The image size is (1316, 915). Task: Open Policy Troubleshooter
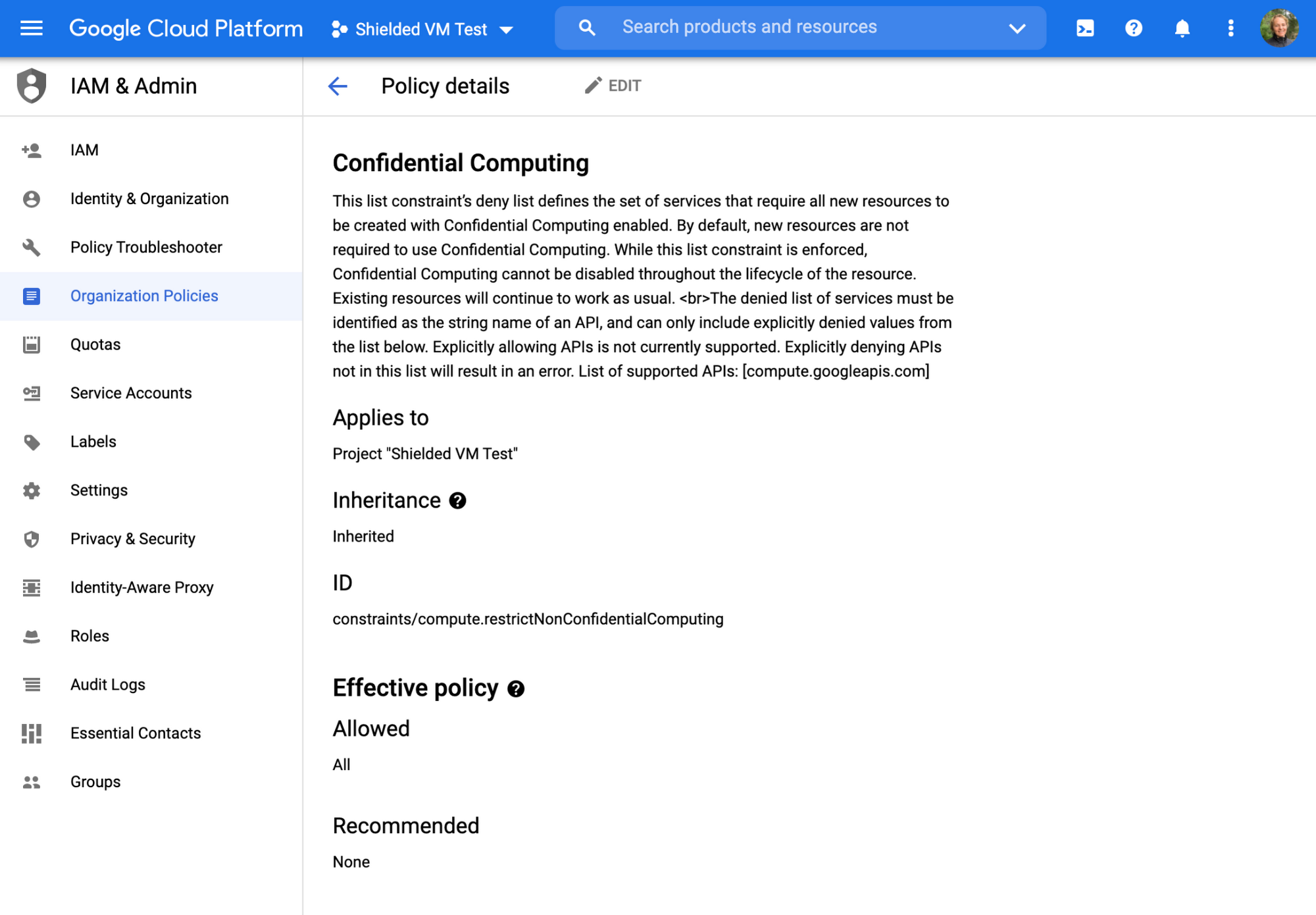click(x=151, y=248)
